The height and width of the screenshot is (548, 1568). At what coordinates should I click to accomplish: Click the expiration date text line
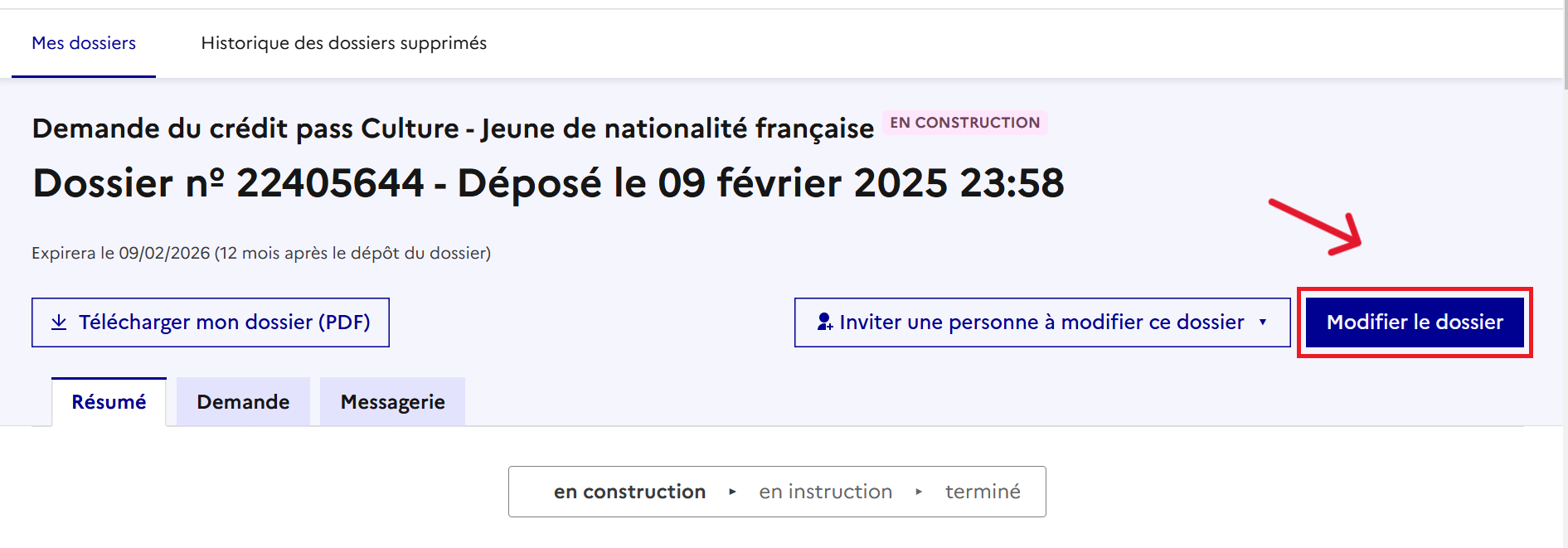[x=261, y=253]
